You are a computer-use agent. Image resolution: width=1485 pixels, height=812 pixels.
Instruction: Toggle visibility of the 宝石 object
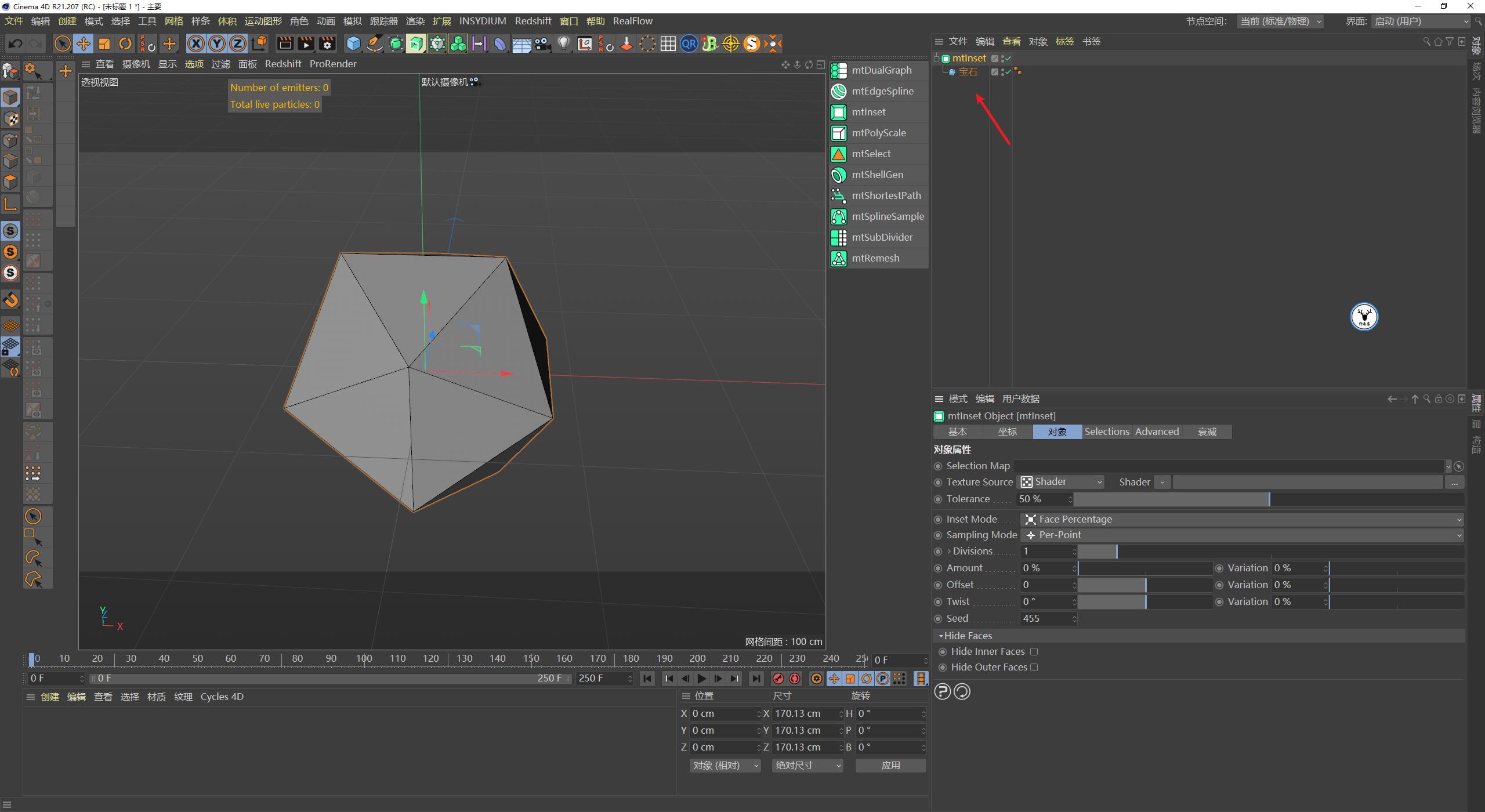(1003, 71)
